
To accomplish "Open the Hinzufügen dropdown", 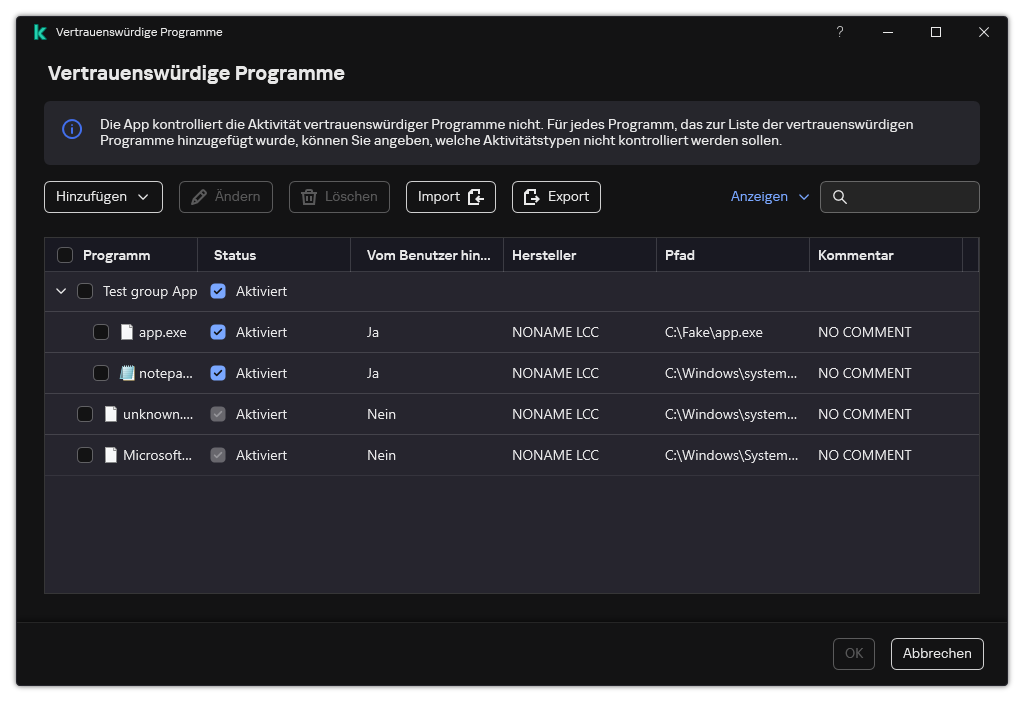I will click(103, 197).
